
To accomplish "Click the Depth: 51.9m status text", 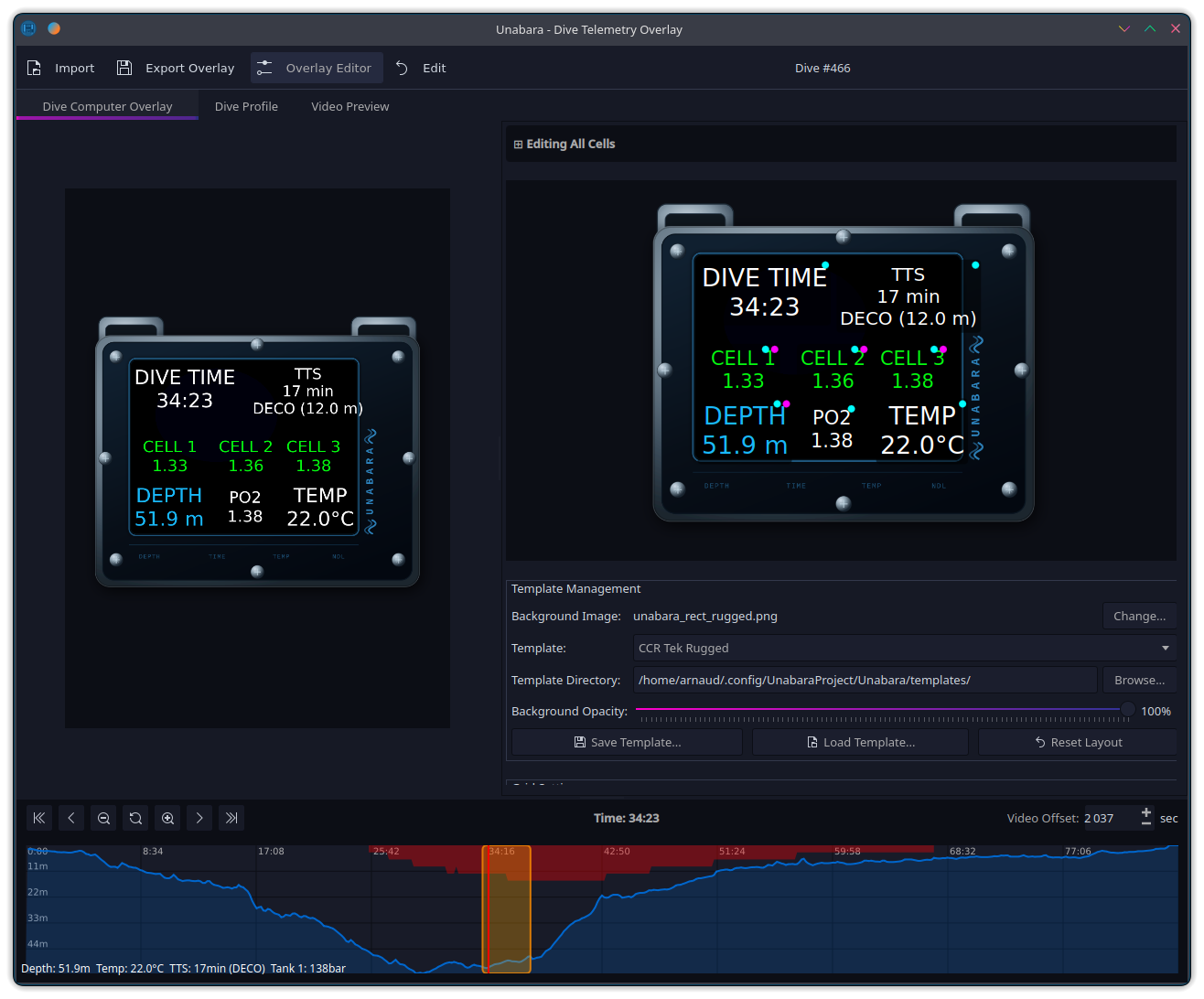I will pyautogui.click(x=56, y=968).
